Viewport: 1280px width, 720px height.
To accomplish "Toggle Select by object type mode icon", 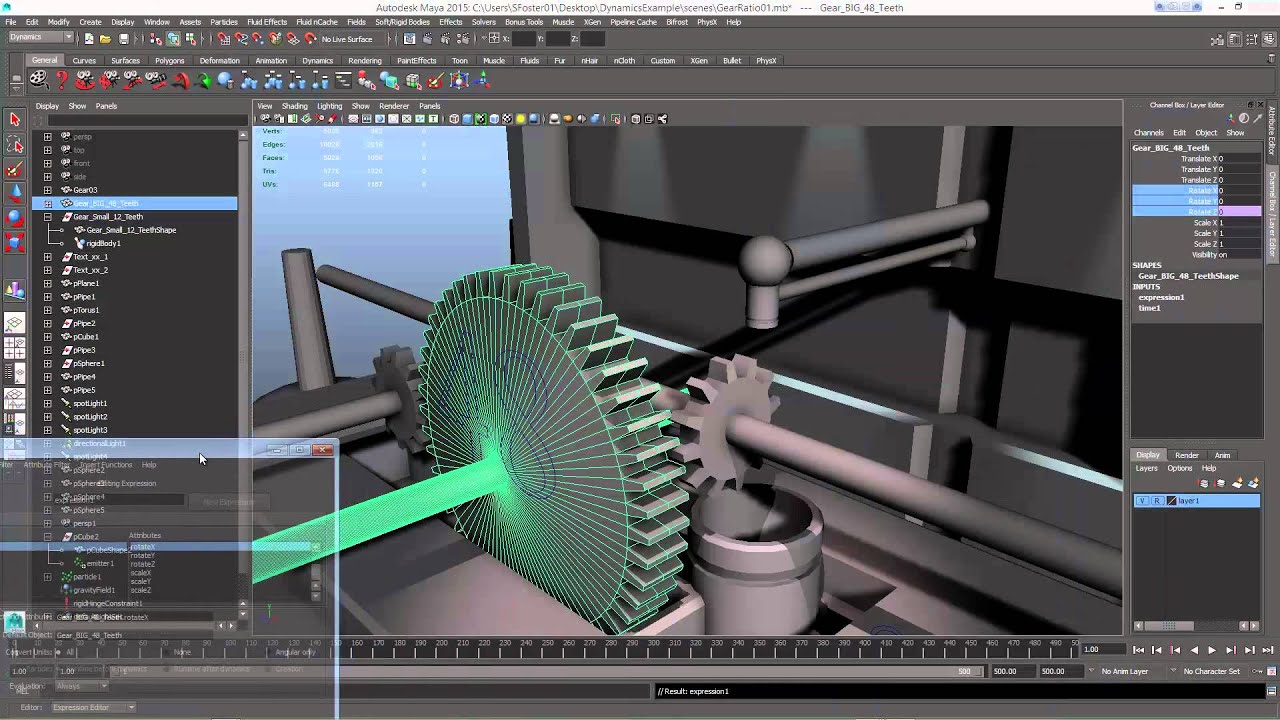I will pyautogui.click(x=173, y=39).
